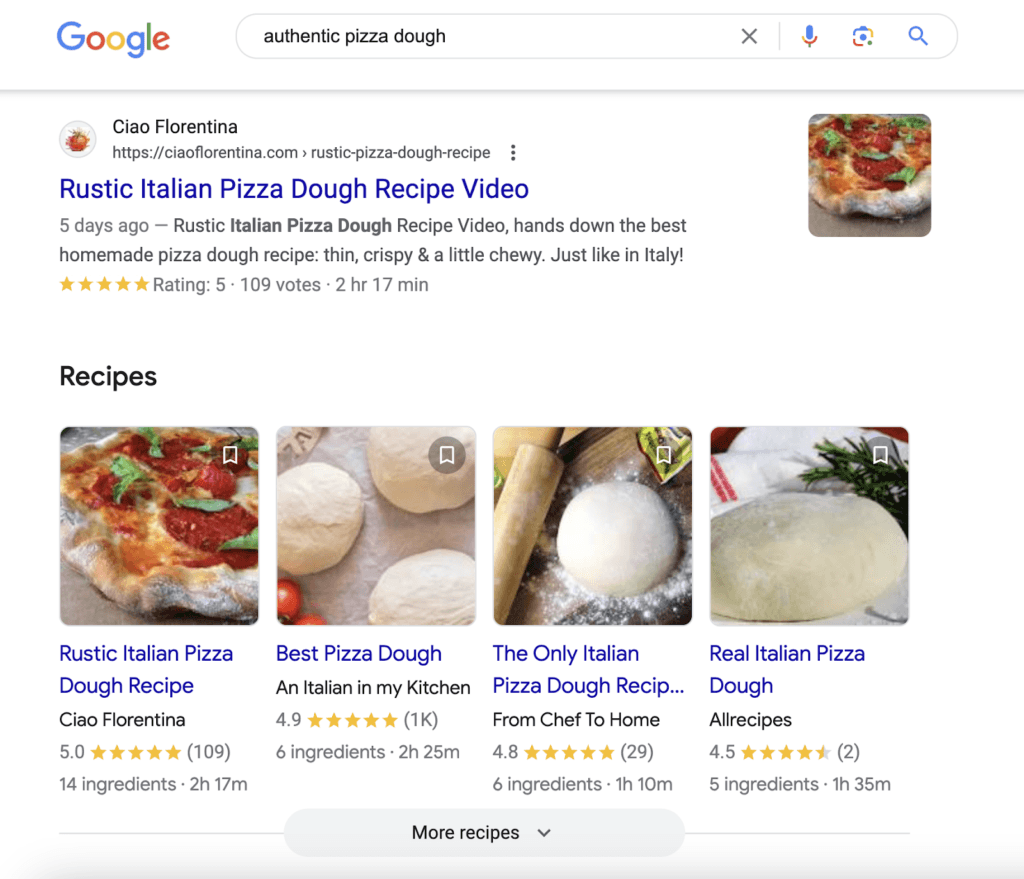Open Ciao Florentina result options menu
This screenshot has height=879, width=1024.
tap(513, 152)
